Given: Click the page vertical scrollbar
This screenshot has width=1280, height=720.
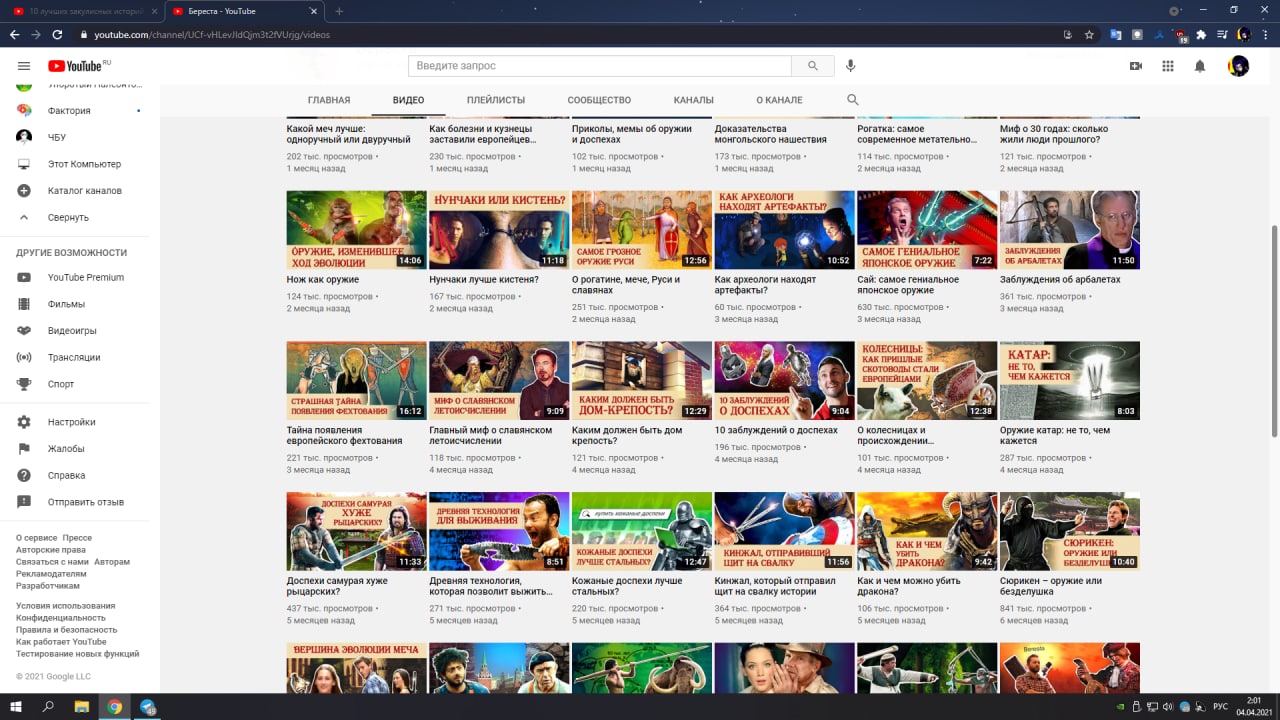Looking at the screenshot, I should pos(1274,330).
